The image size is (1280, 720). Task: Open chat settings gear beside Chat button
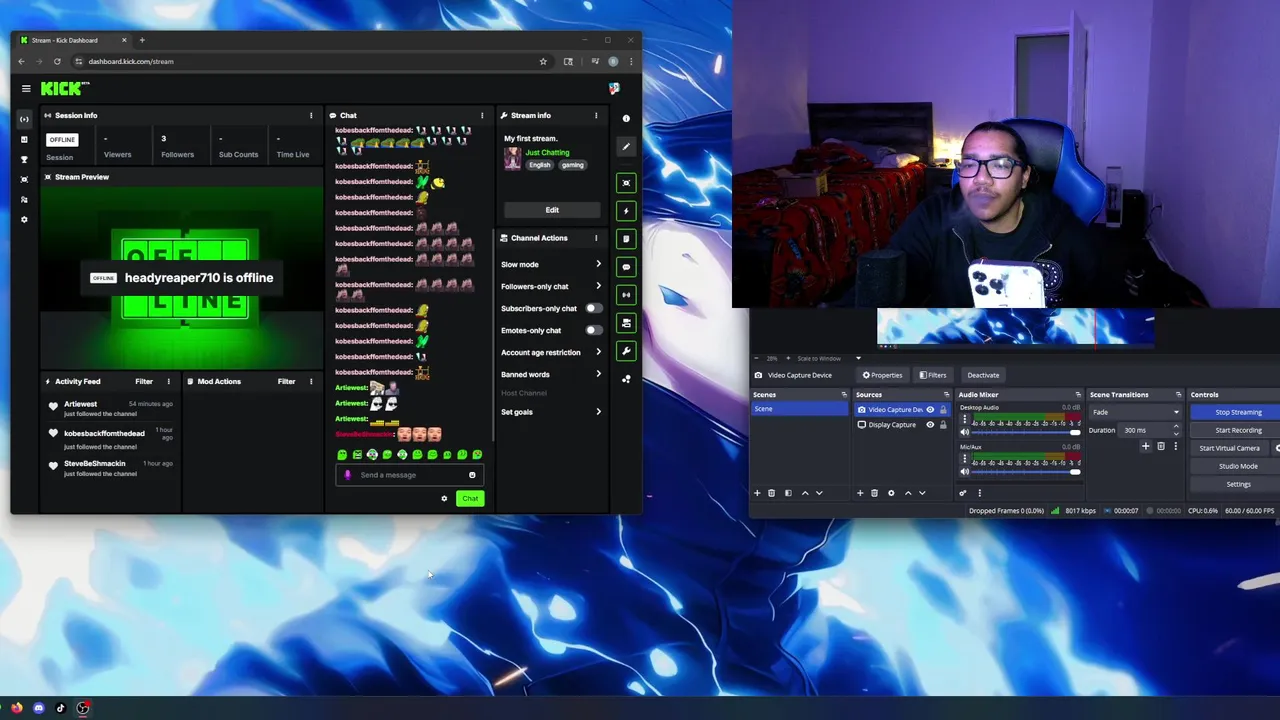pyautogui.click(x=444, y=498)
